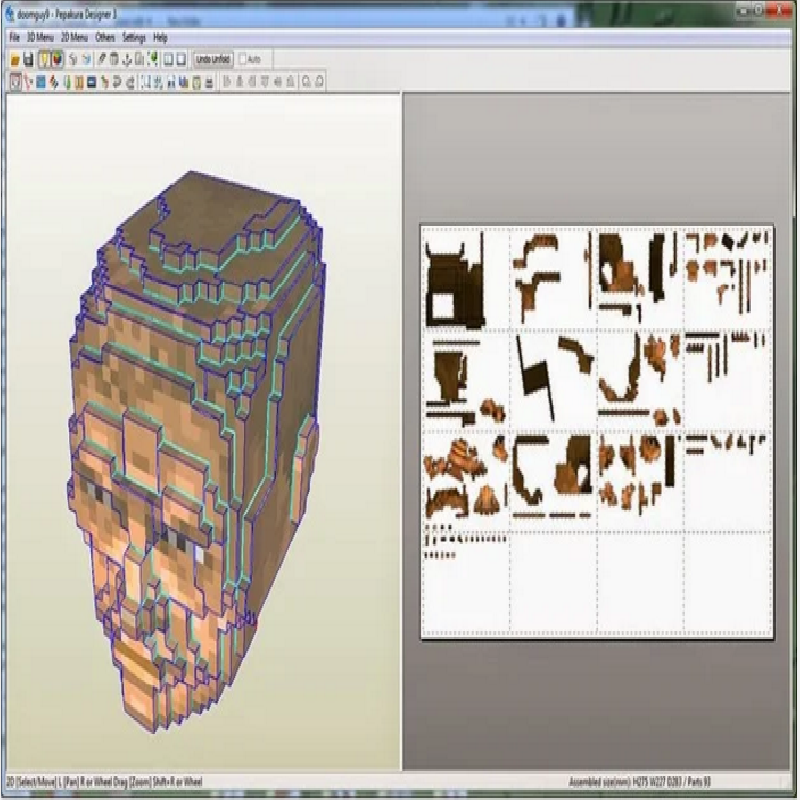
Task: Select the black flag-shaped pattern piece
Action: click(x=535, y=378)
